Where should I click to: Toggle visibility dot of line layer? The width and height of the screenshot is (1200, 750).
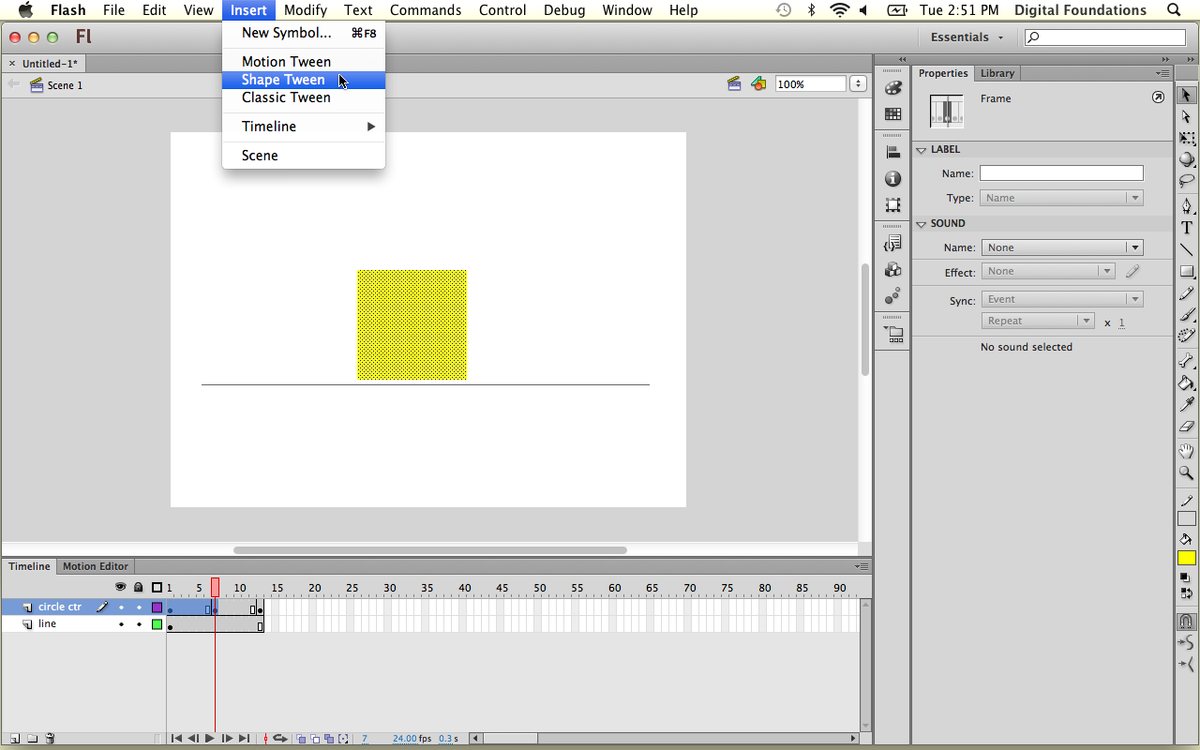(x=121, y=624)
